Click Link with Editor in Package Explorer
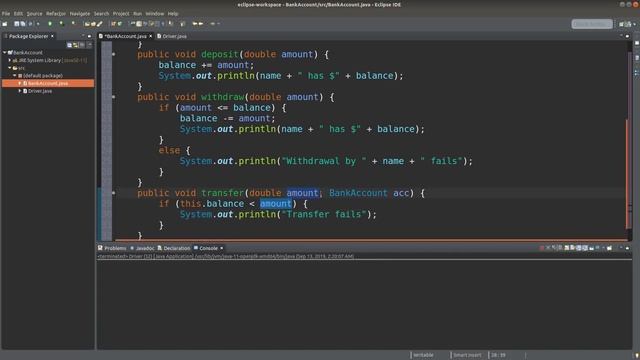 pyautogui.click(x=76, y=45)
